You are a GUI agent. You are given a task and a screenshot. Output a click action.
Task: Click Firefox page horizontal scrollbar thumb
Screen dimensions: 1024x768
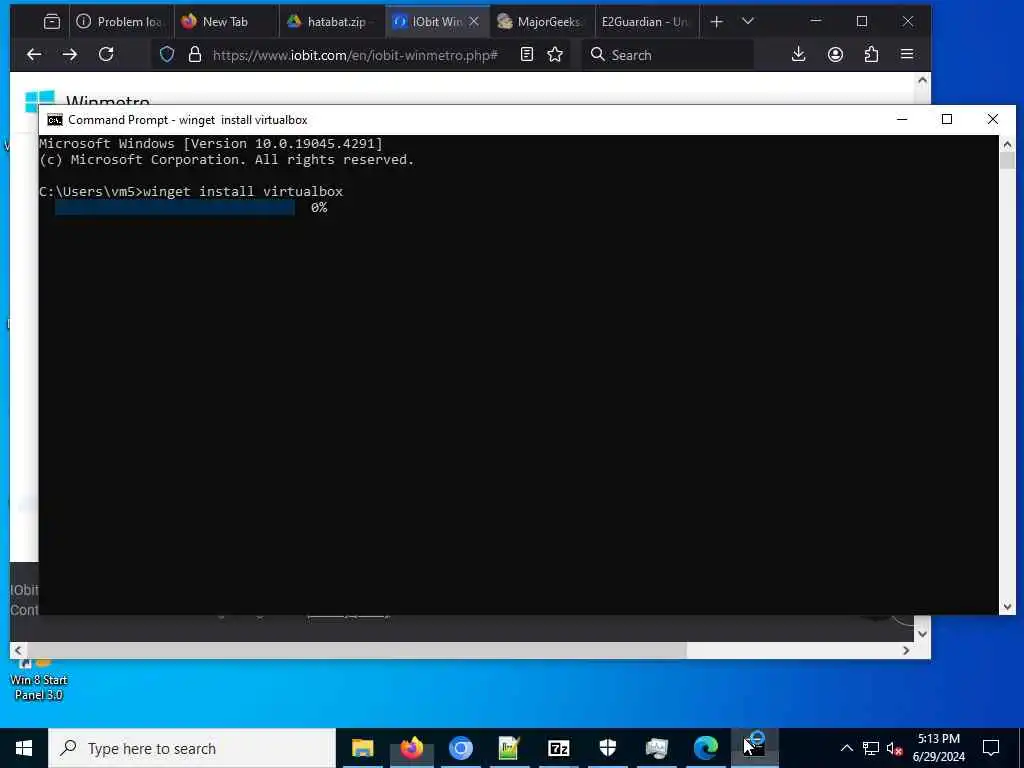[357, 650]
